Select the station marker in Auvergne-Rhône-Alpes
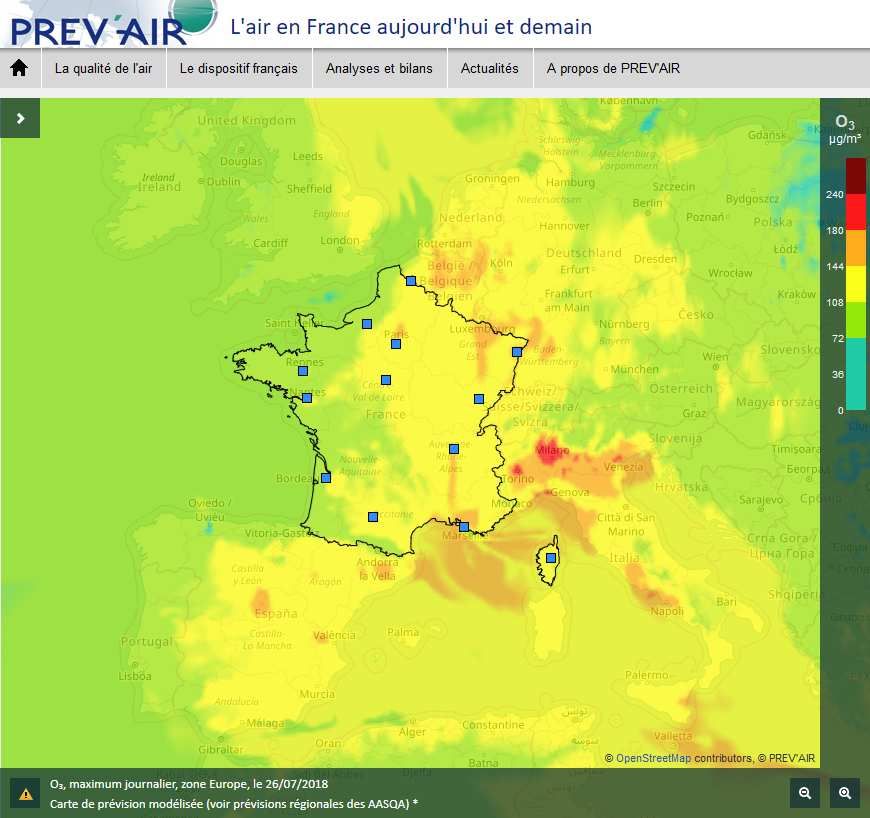 click(454, 449)
